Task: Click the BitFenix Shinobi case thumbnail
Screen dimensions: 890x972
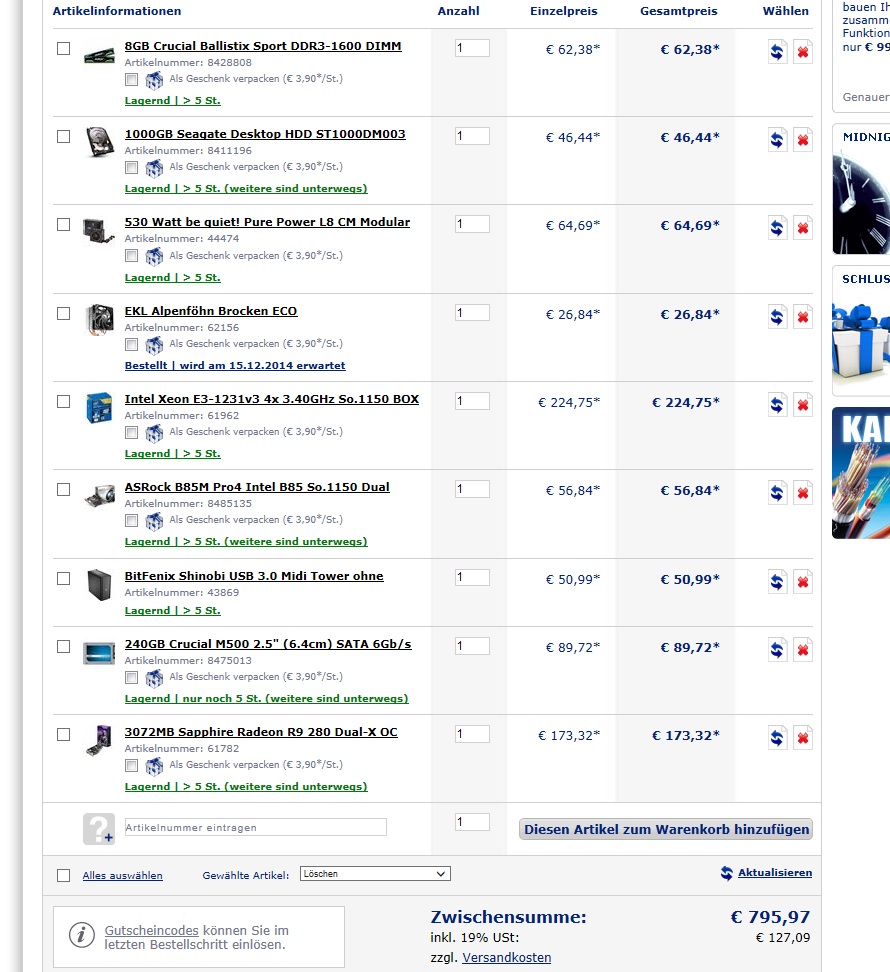Action: pos(99,585)
